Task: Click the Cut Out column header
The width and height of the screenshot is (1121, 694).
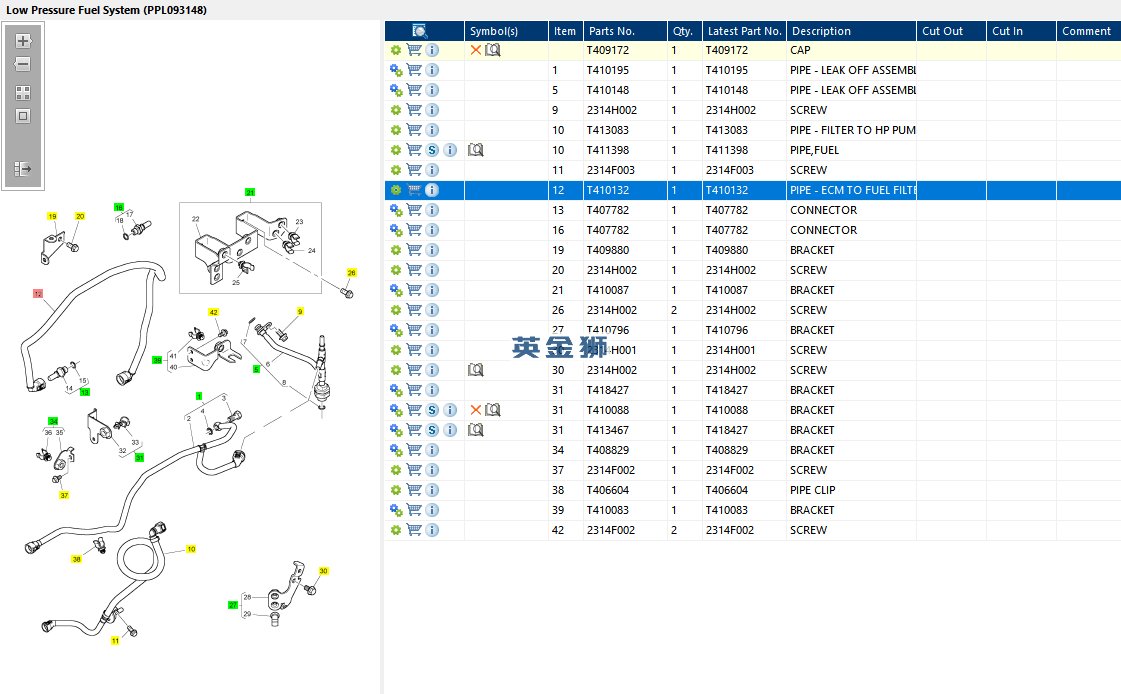Action: (x=951, y=31)
